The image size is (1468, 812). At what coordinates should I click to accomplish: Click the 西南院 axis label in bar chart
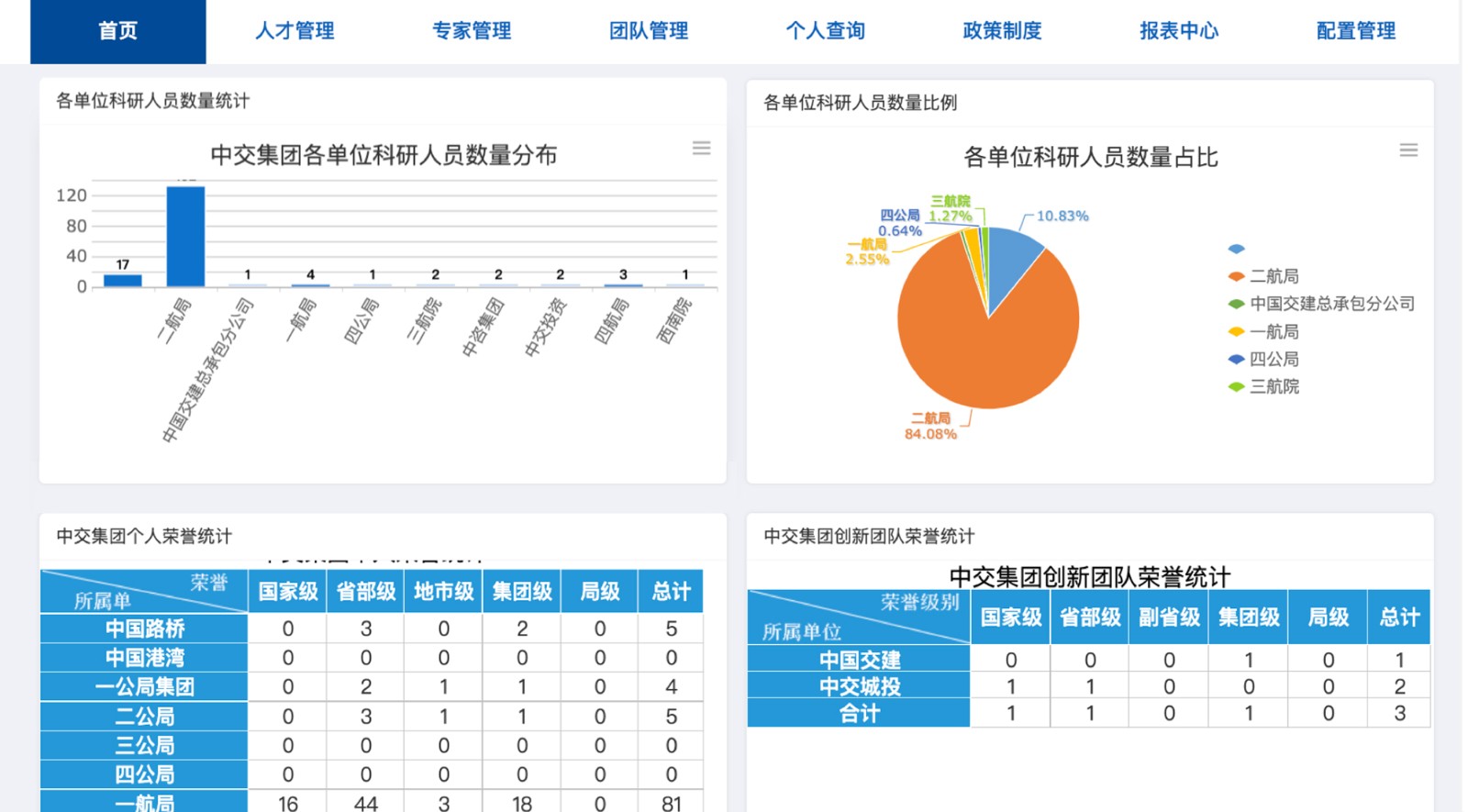(674, 320)
